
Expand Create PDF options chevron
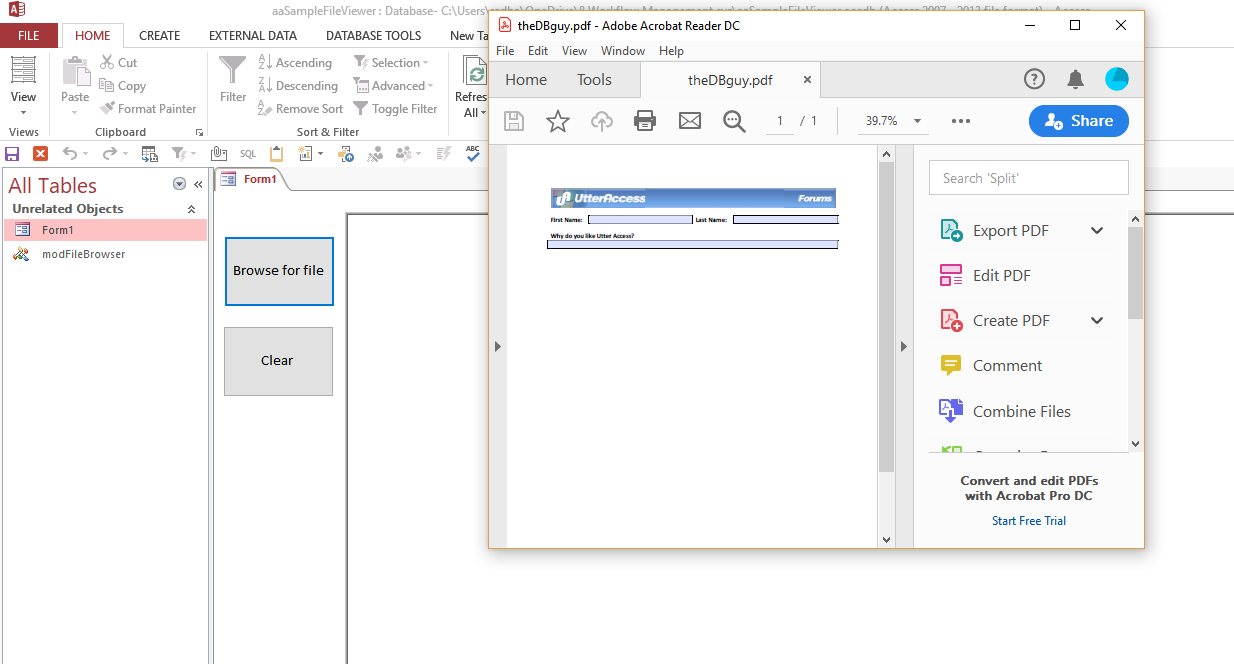pos(1097,321)
